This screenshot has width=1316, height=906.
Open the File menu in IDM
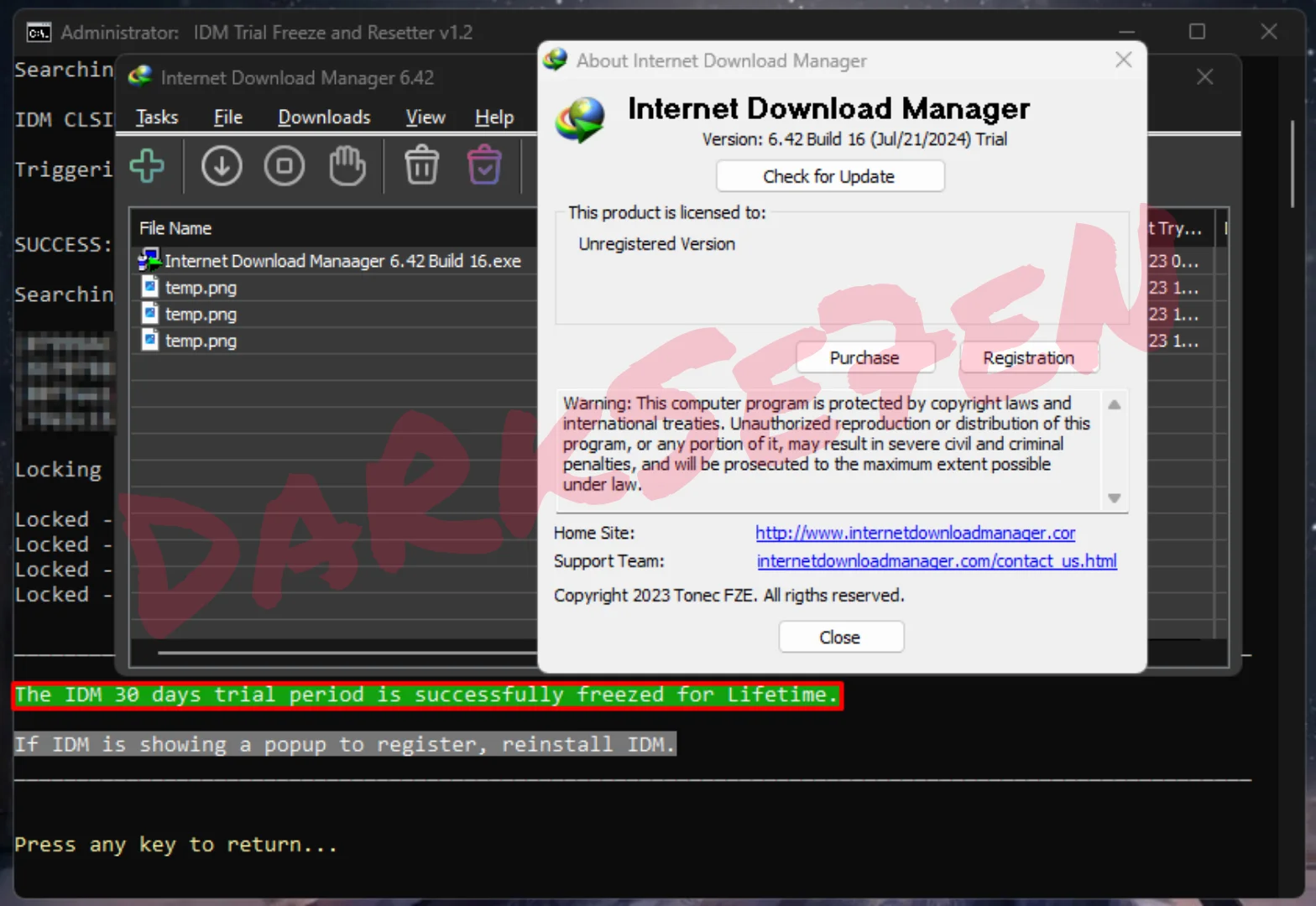(227, 117)
